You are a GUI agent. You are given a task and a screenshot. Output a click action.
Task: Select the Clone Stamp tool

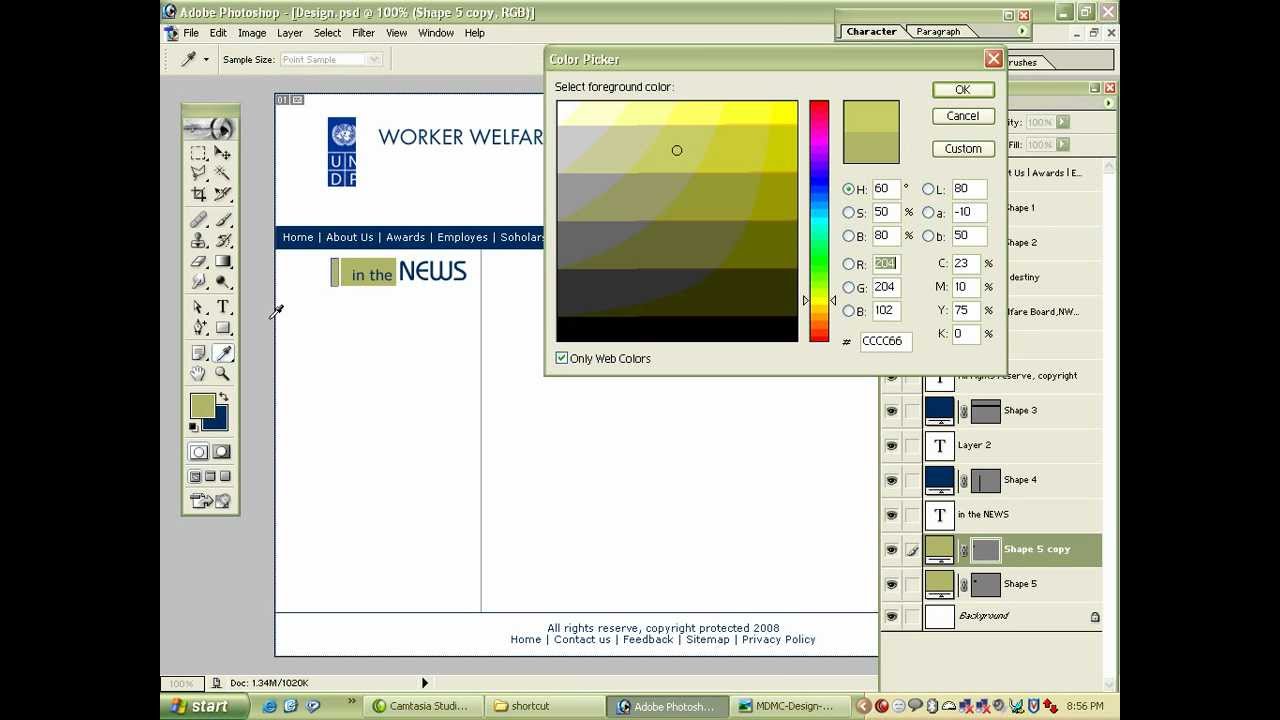[198, 241]
